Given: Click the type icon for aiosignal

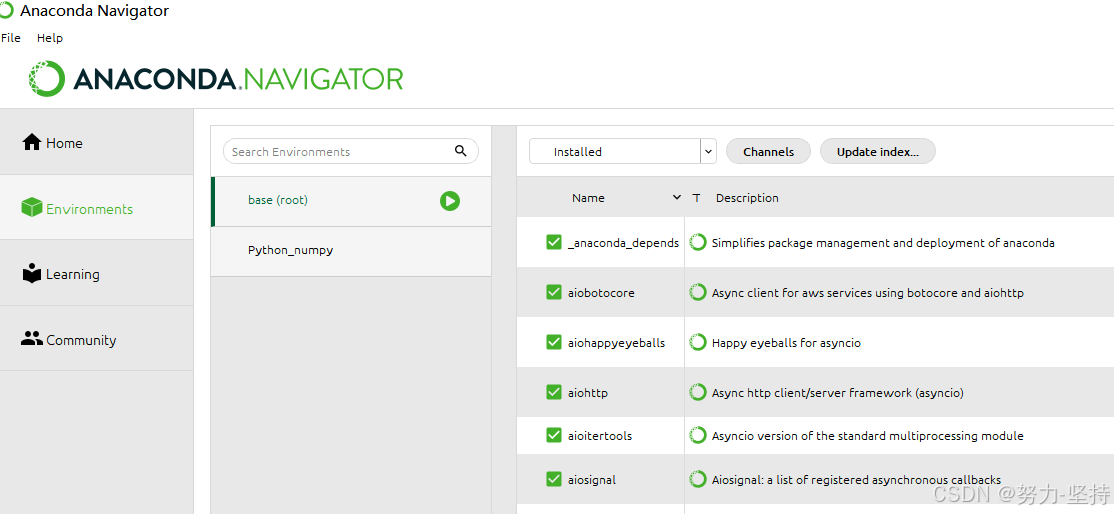Looking at the screenshot, I should (698, 479).
